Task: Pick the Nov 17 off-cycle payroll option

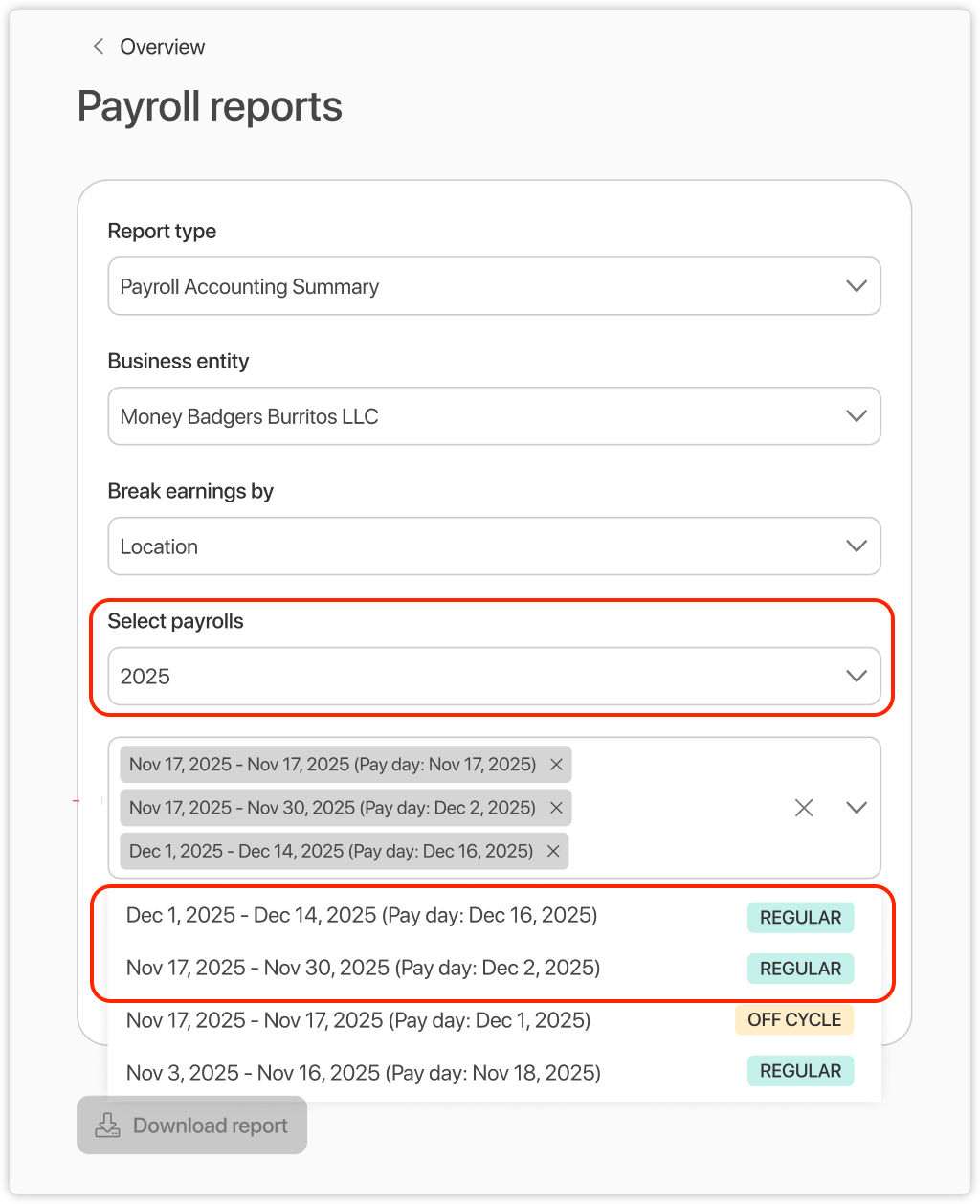Action: point(358,1020)
